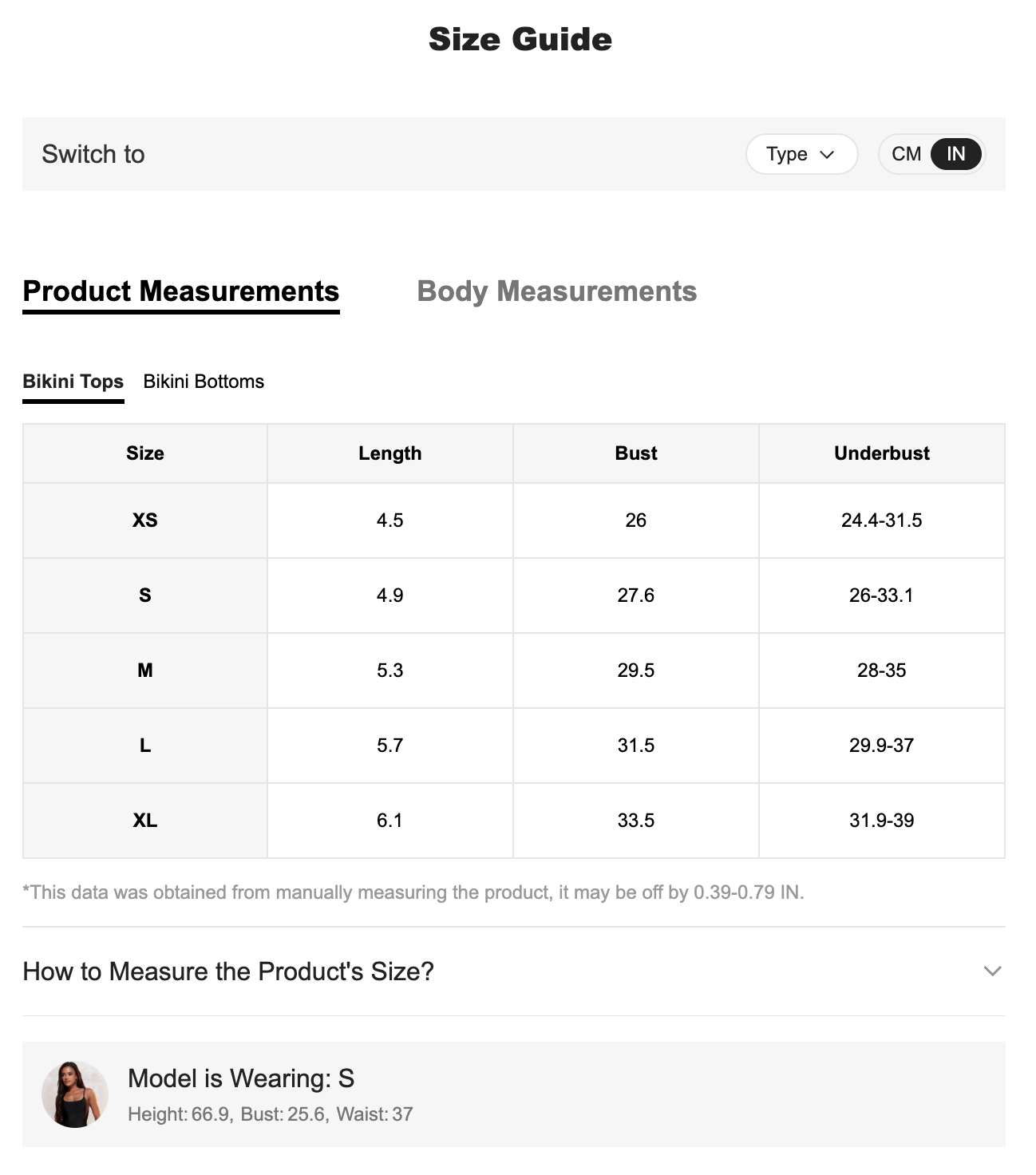Image resolution: width=1036 pixels, height=1175 pixels.
Task: Click the chevron beside How to Measure
Action: point(992,971)
